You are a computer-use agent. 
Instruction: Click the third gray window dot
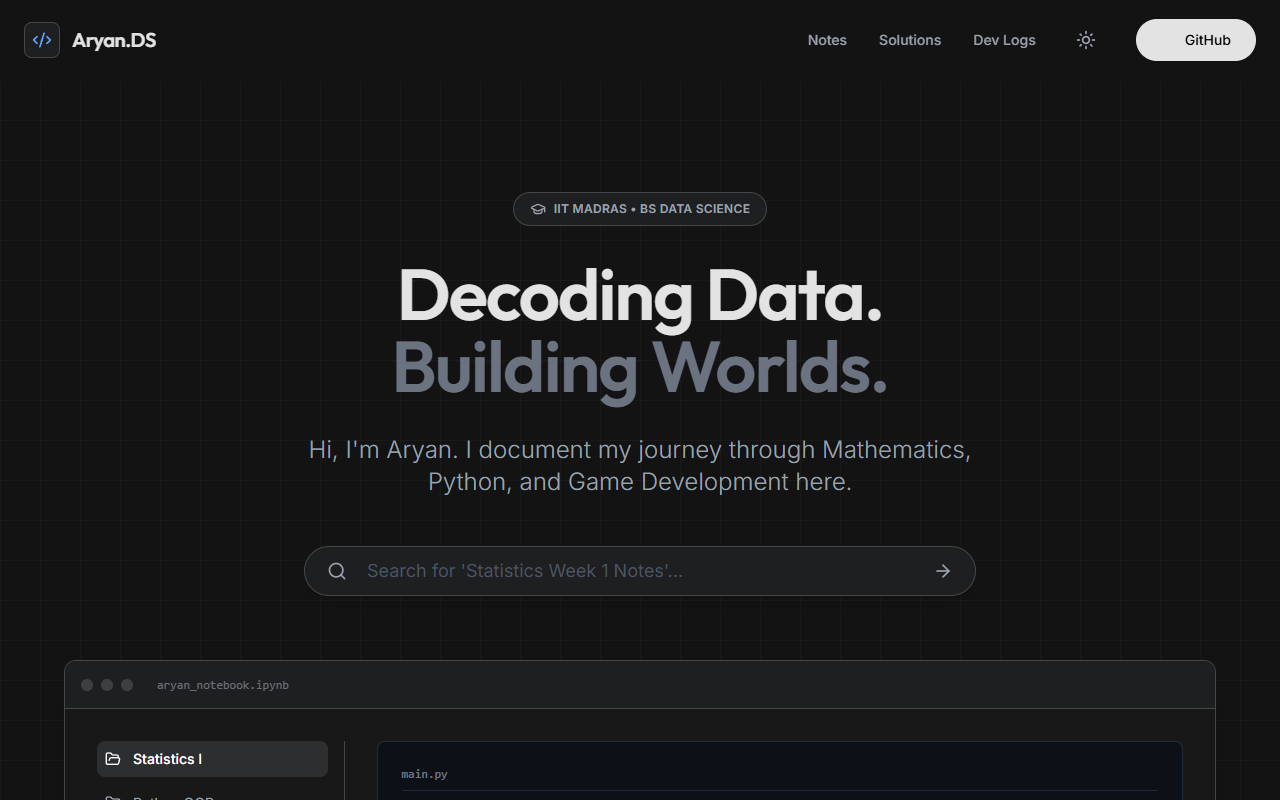click(127, 685)
